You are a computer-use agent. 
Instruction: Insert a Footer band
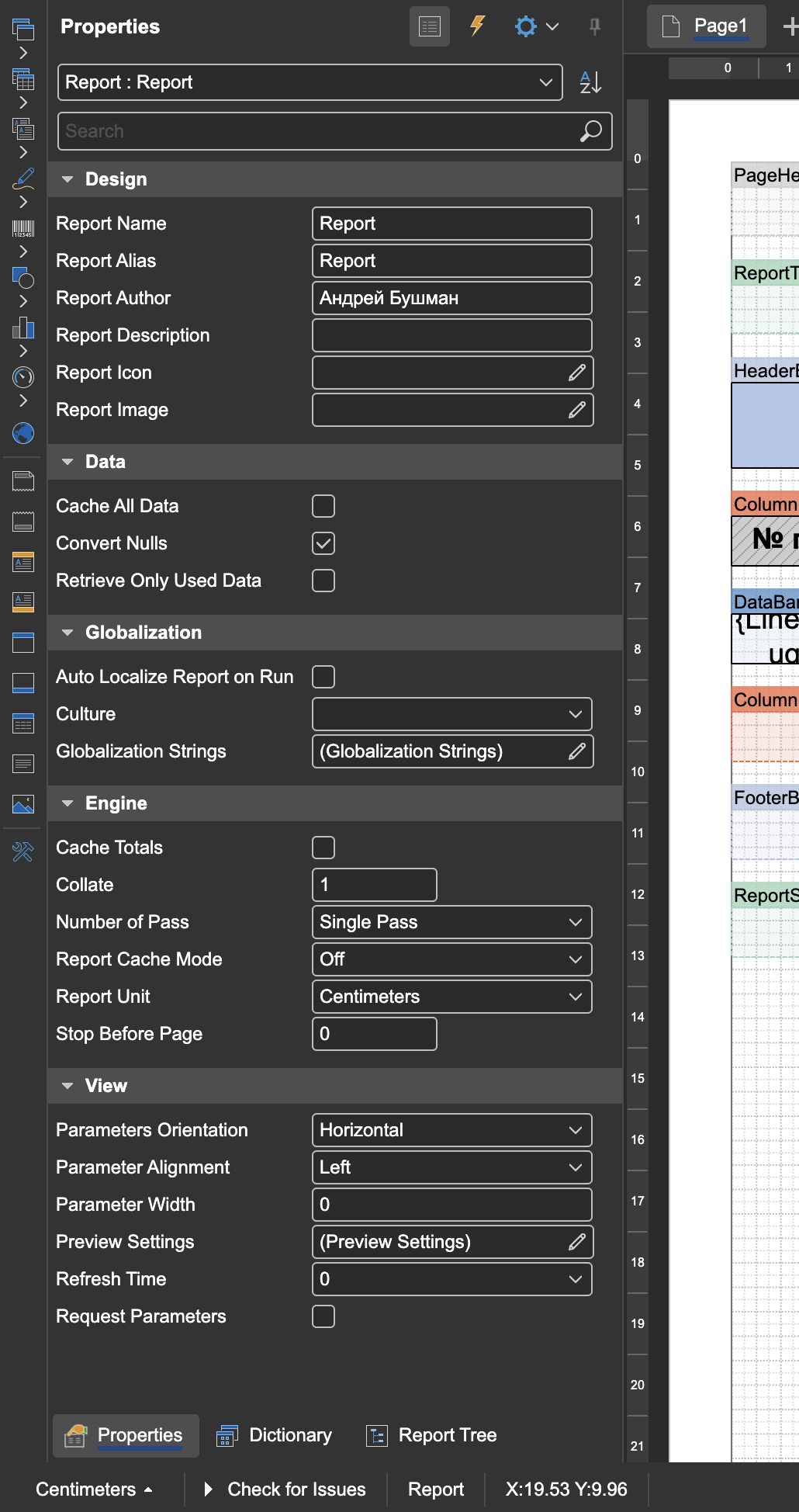pos(23,683)
